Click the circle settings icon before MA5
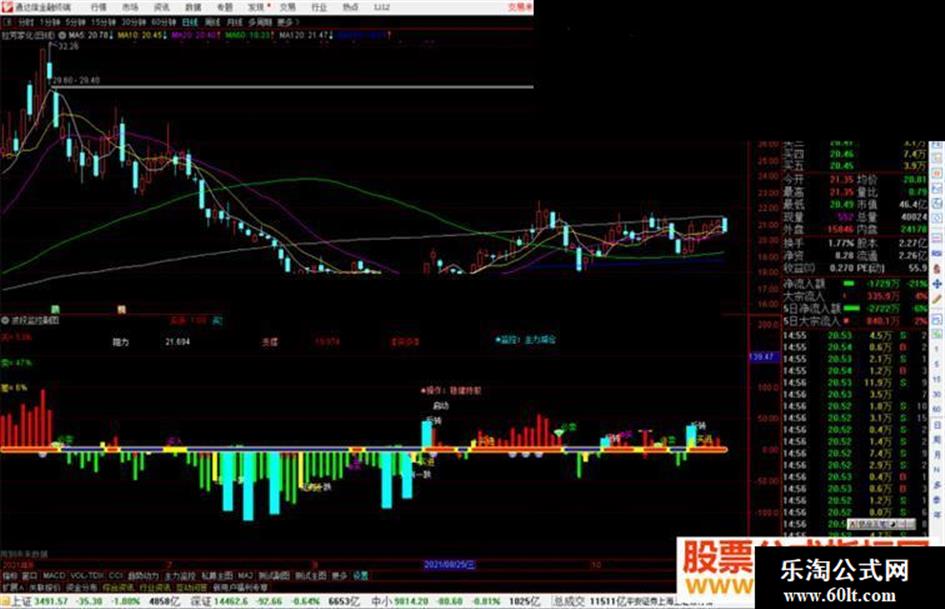The width and height of the screenshot is (945, 609). pyautogui.click(x=62, y=36)
